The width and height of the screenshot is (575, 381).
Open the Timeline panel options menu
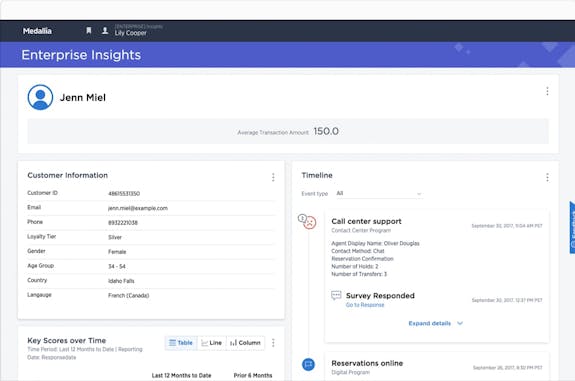(x=547, y=177)
